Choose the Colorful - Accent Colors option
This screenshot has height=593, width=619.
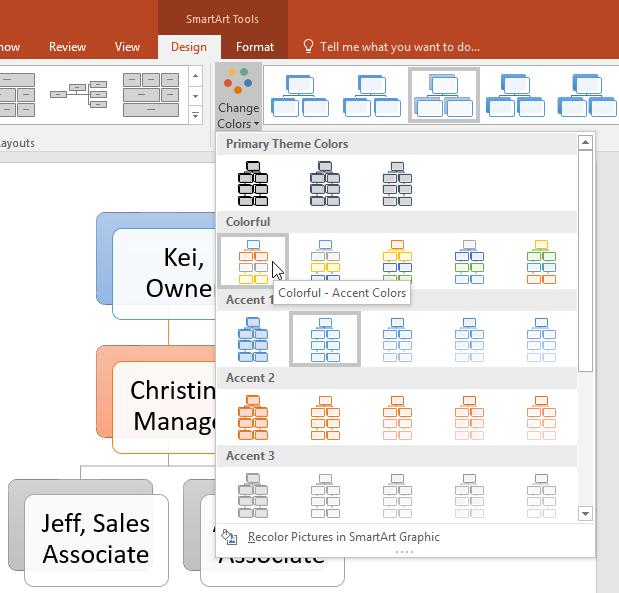pyautogui.click(x=253, y=261)
